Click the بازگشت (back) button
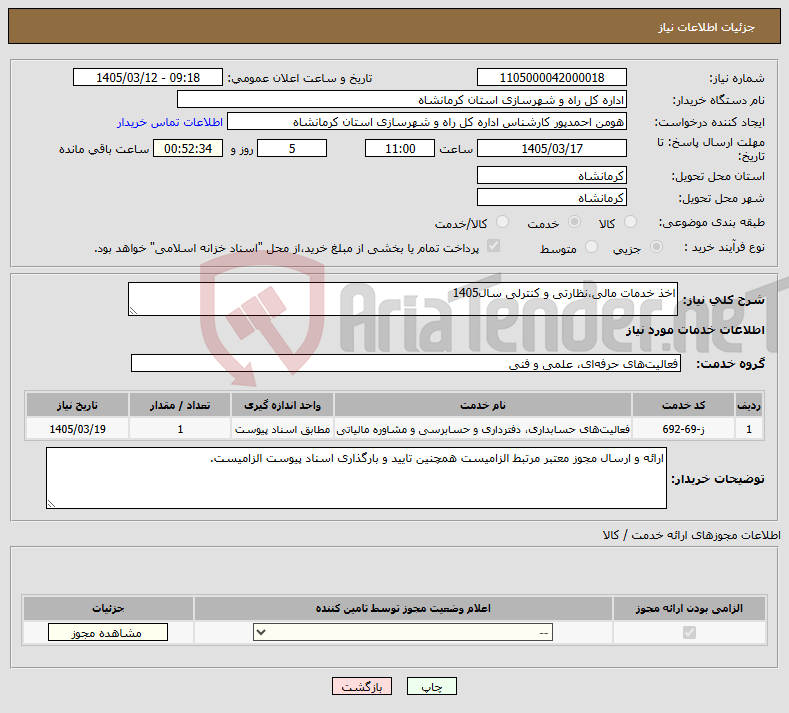The height and width of the screenshot is (713, 789). pos(361,686)
